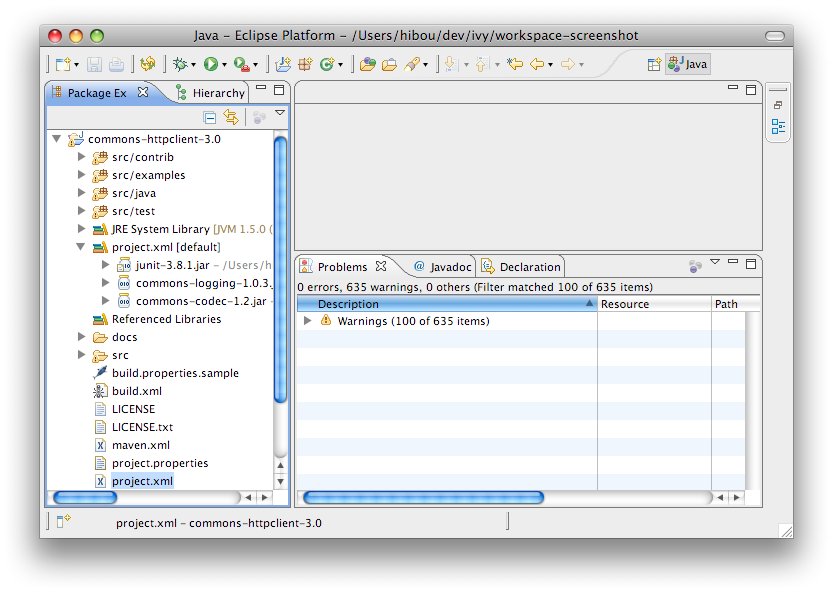Click the Problems view horizontal scrollbar thumb

tap(423, 497)
